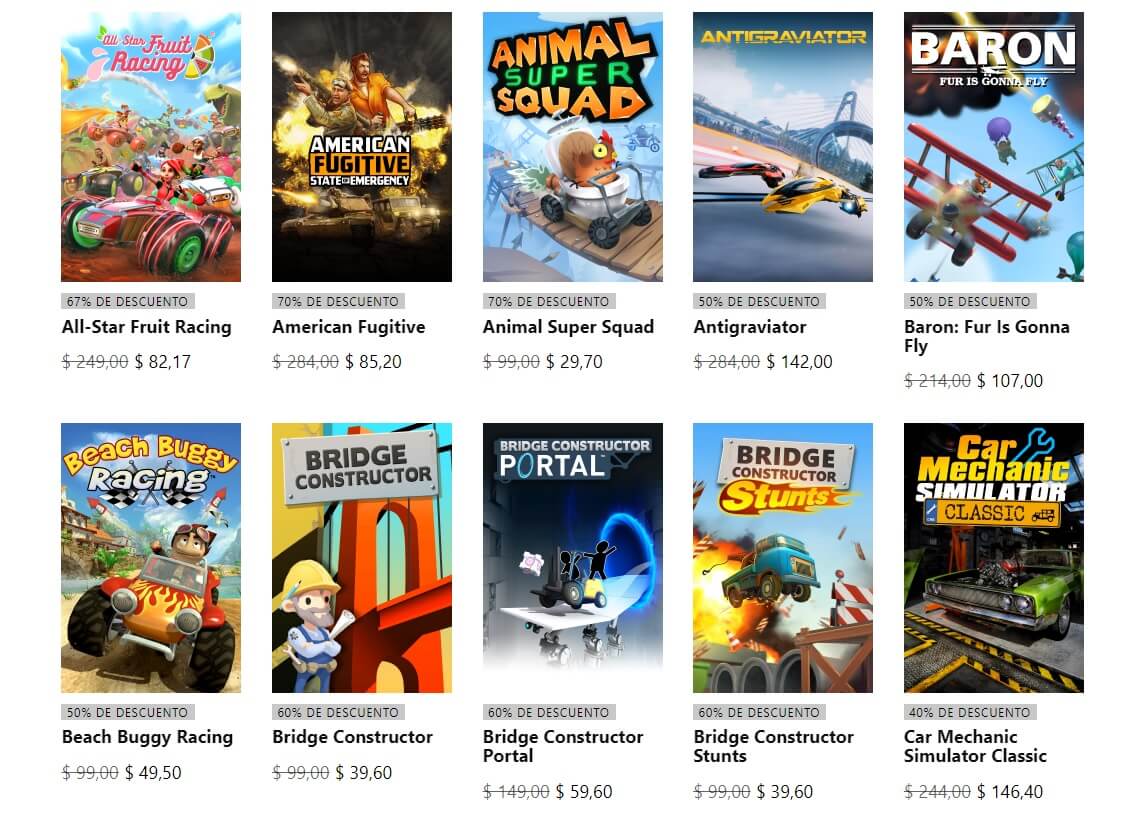Viewport: 1145px width, 825px height.
Task: Open the All-Star Fruit Racing cover art
Action: click(x=151, y=147)
